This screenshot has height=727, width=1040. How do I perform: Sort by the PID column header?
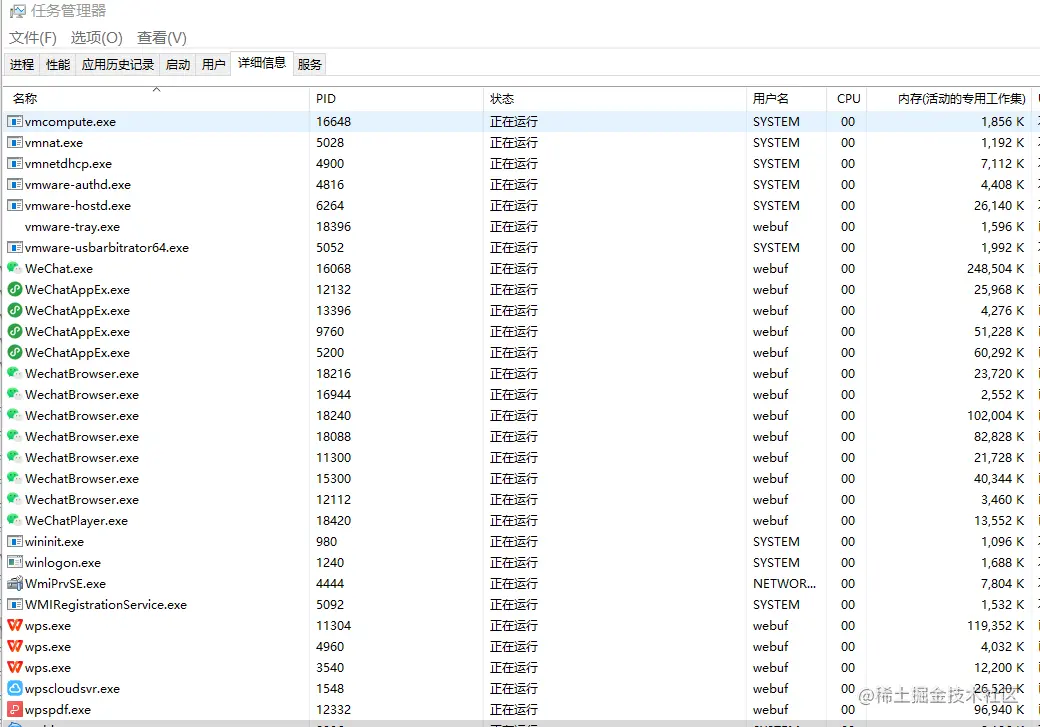(x=396, y=99)
